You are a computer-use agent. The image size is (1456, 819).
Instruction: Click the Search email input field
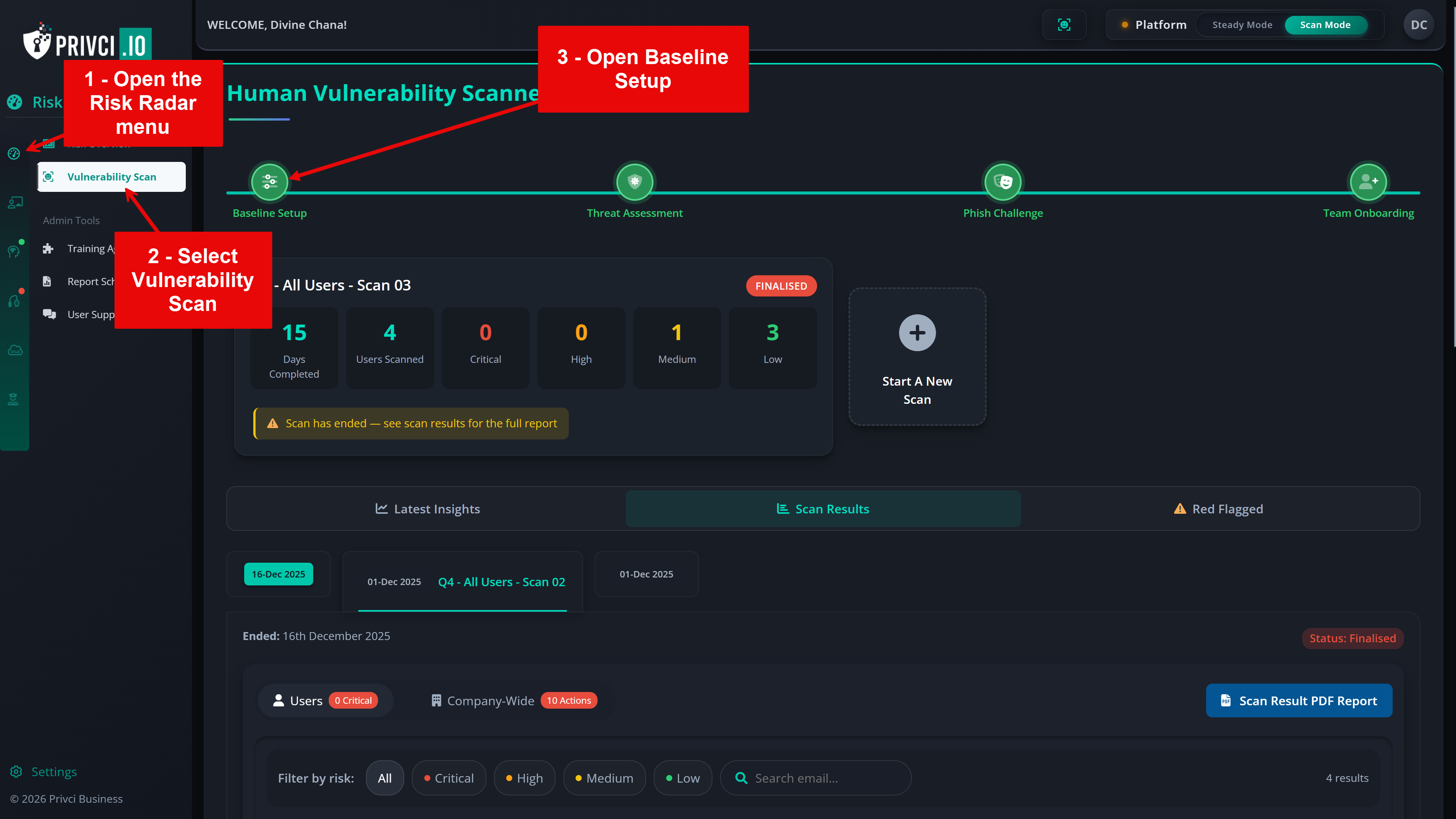816,778
